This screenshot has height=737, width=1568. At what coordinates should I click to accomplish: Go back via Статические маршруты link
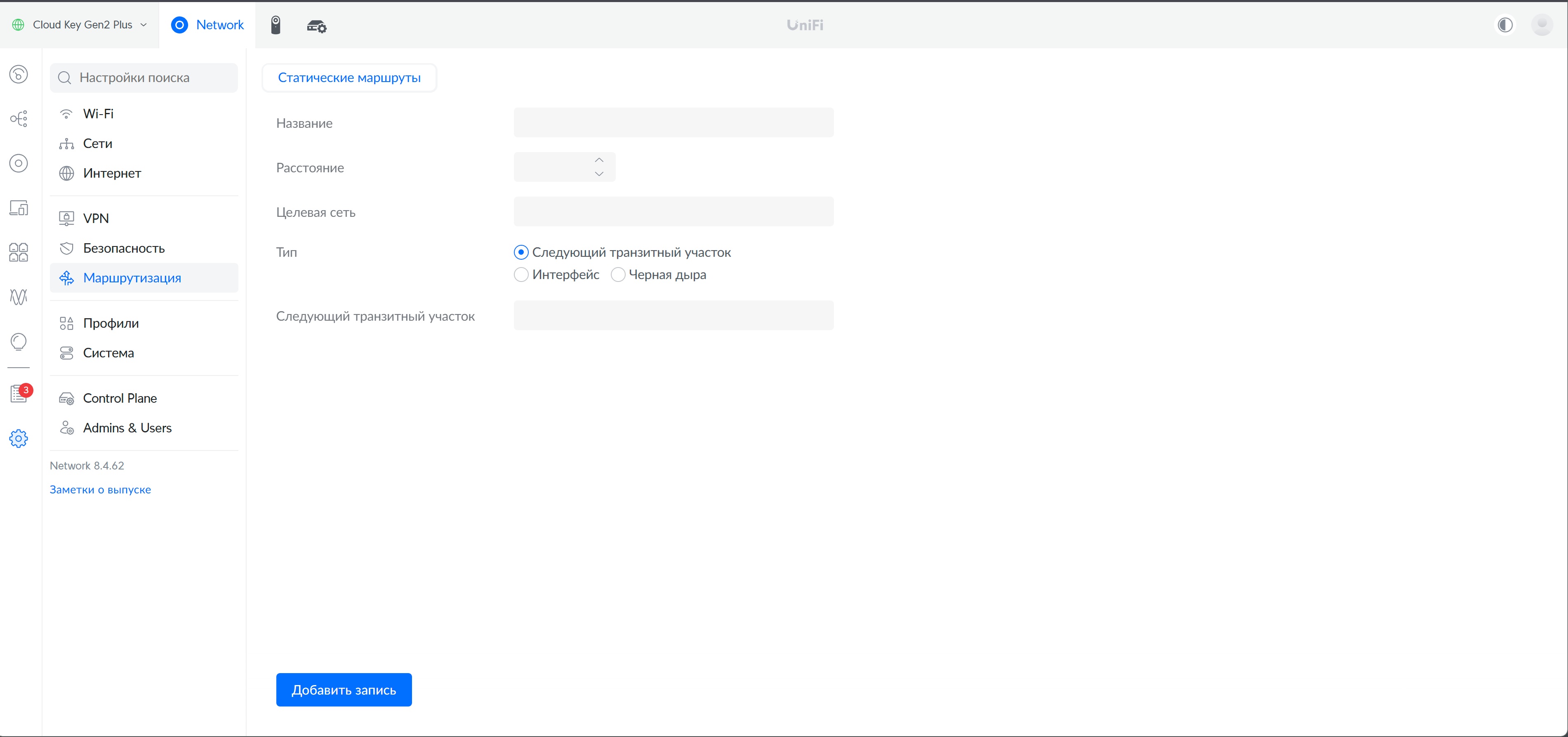tap(349, 78)
